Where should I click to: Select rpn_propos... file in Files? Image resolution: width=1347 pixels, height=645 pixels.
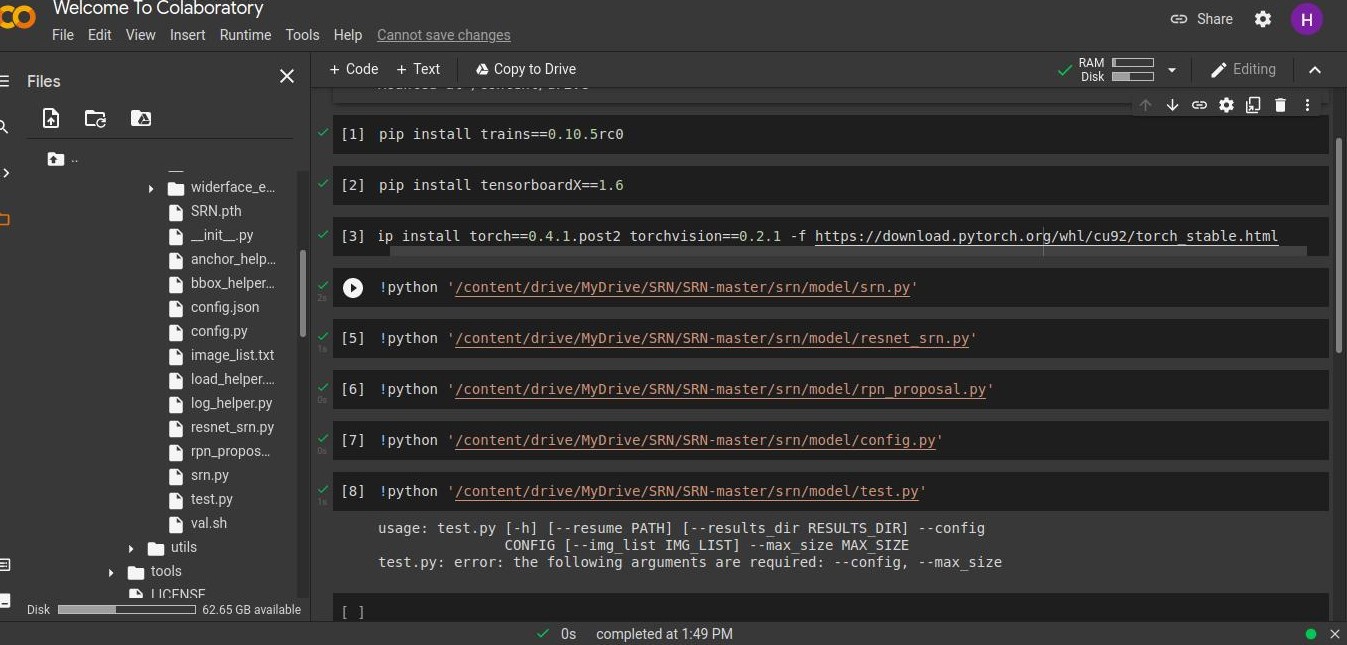tap(230, 451)
